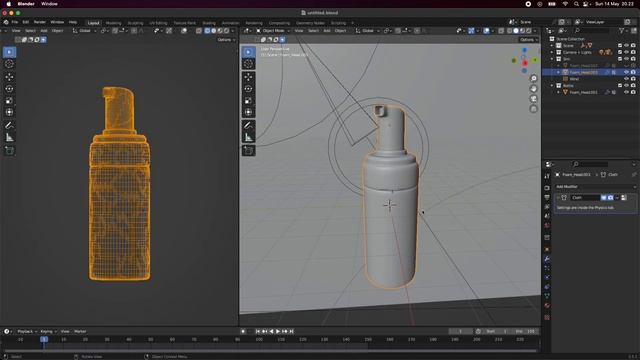Collapse the Bottle collection
The width and height of the screenshot is (640, 360).
(x=552, y=85)
